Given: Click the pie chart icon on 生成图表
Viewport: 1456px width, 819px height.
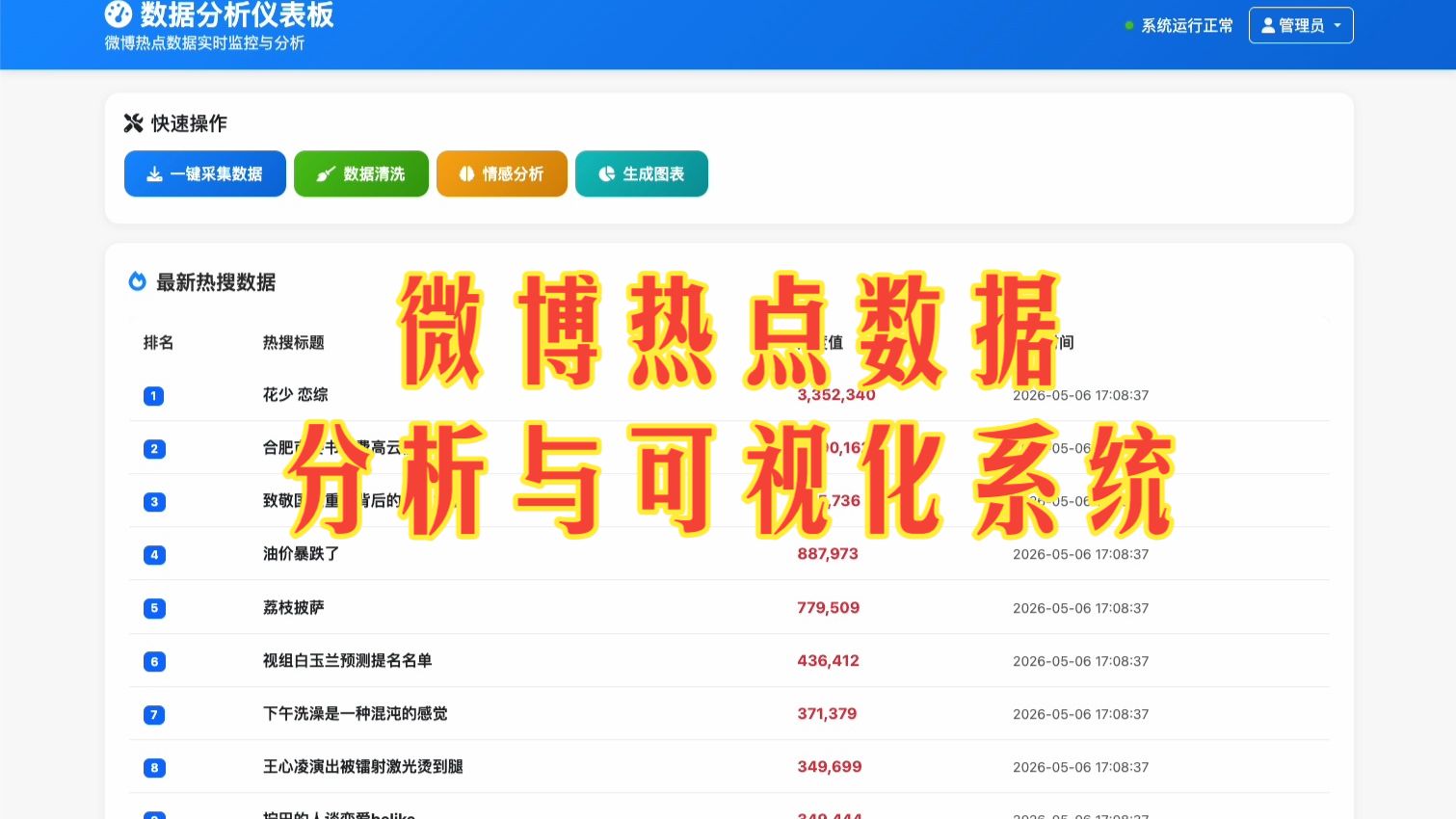Looking at the screenshot, I should click(607, 174).
